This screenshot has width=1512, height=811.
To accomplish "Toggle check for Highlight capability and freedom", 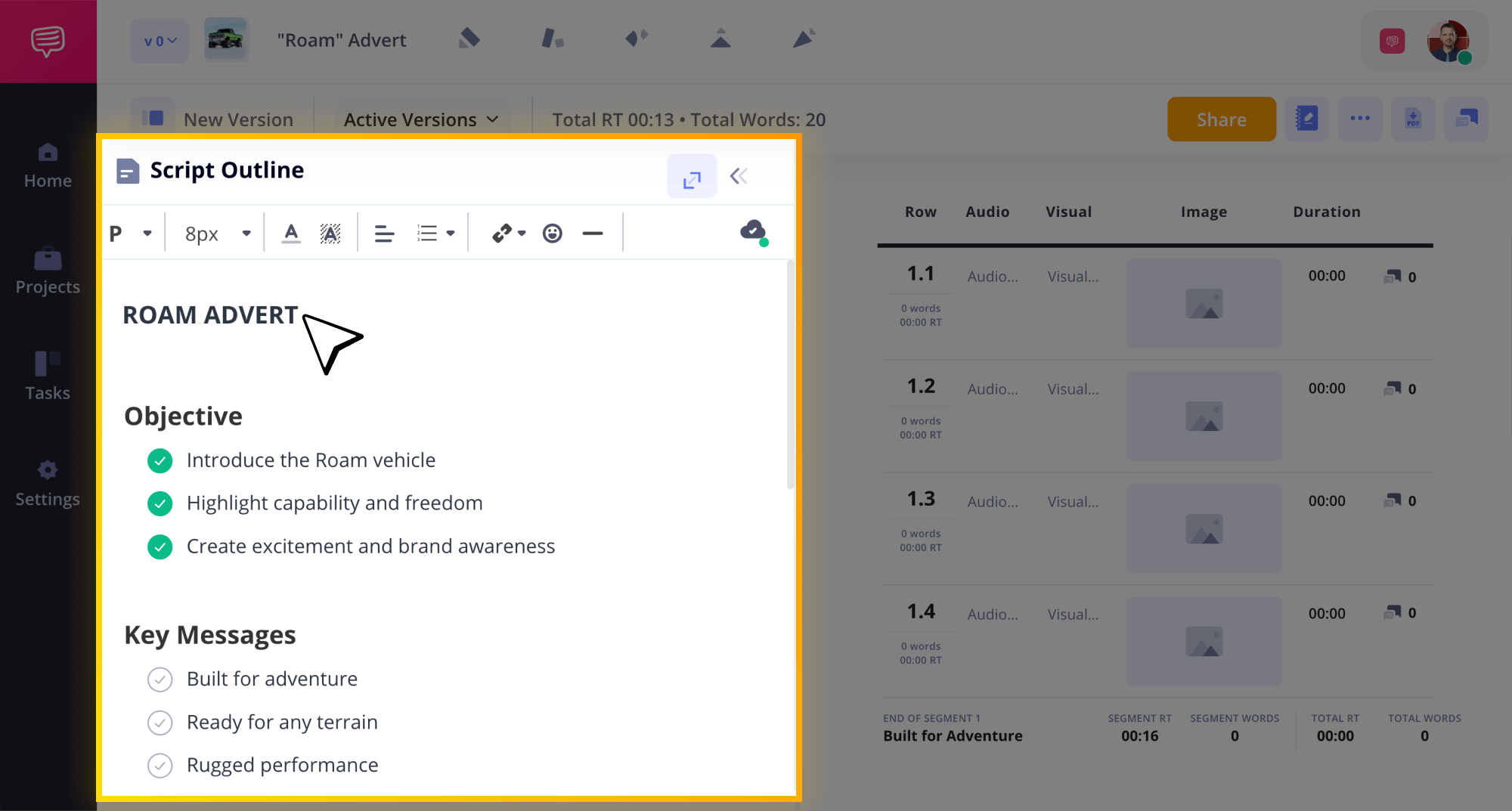I will (160, 503).
